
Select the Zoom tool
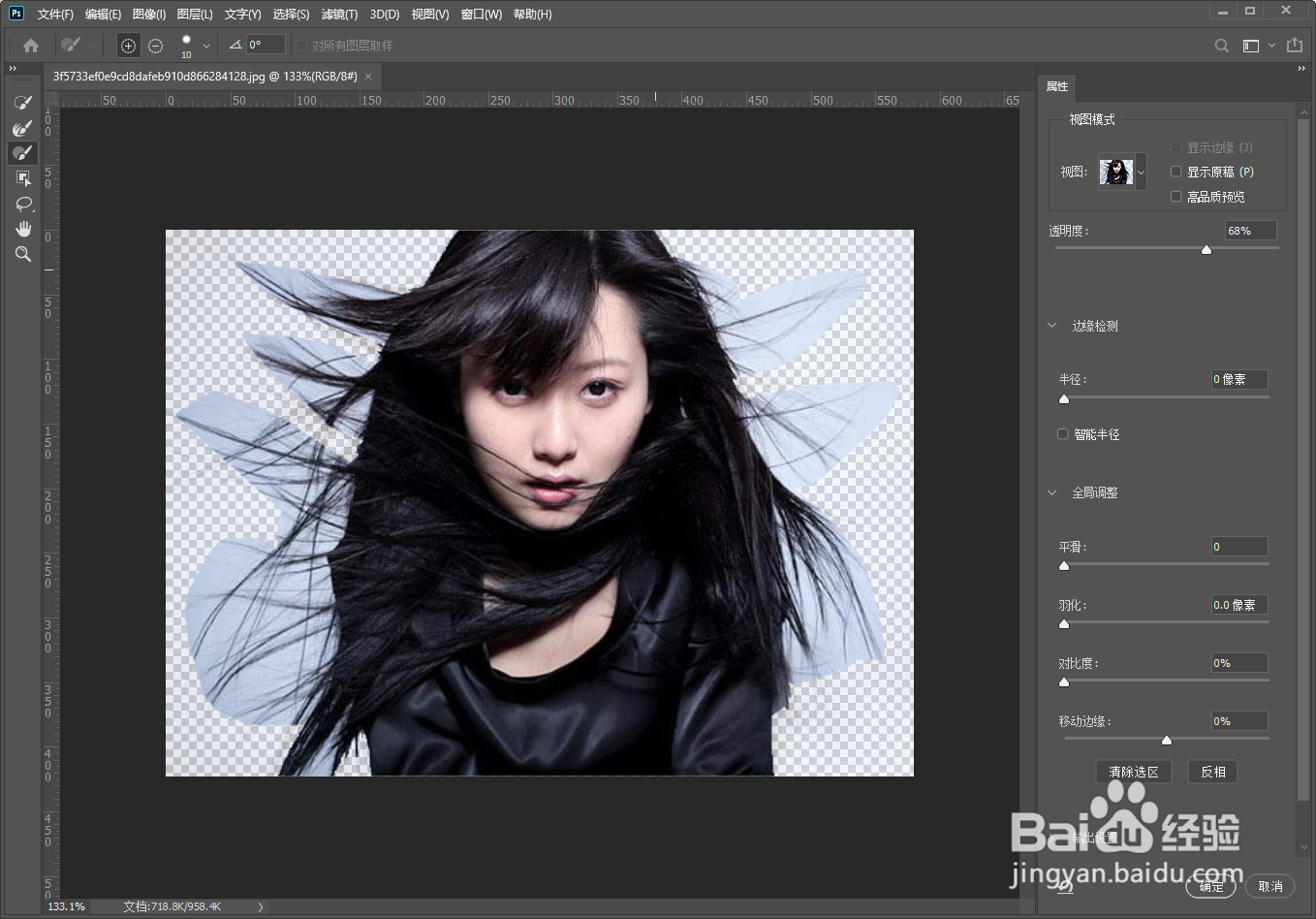22,254
